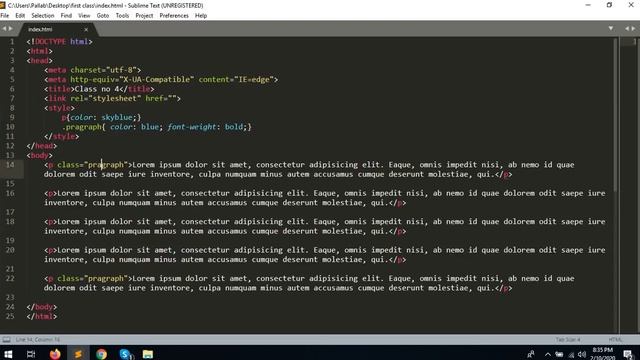
Task: Open the Action Center notifications icon
Action: [628, 354]
